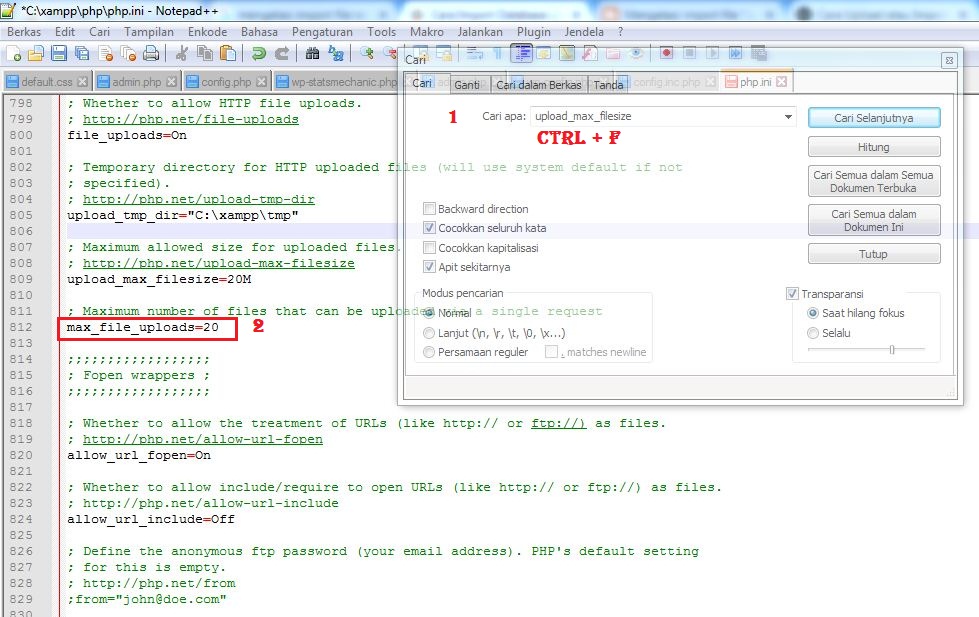Open the Edit menu
Image resolution: width=979 pixels, height=617 pixels.
click(x=65, y=32)
